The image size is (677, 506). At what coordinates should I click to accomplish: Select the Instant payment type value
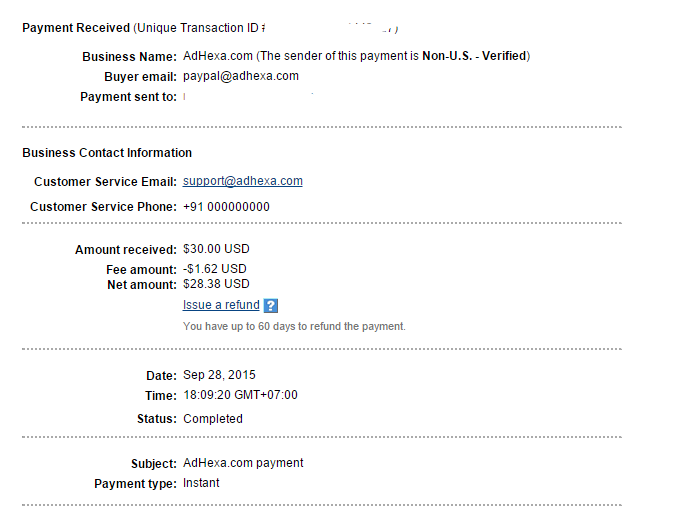pyautogui.click(x=201, y=483)
